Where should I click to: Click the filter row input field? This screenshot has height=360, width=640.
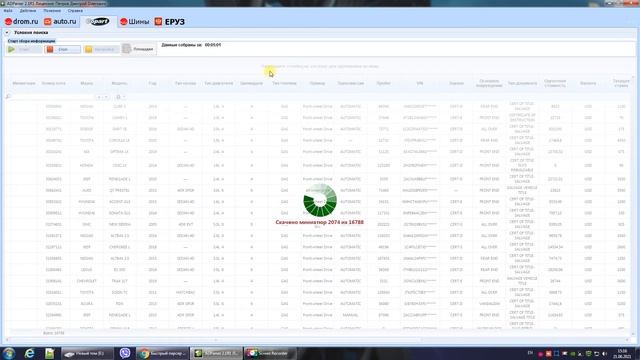pos(53,97)
